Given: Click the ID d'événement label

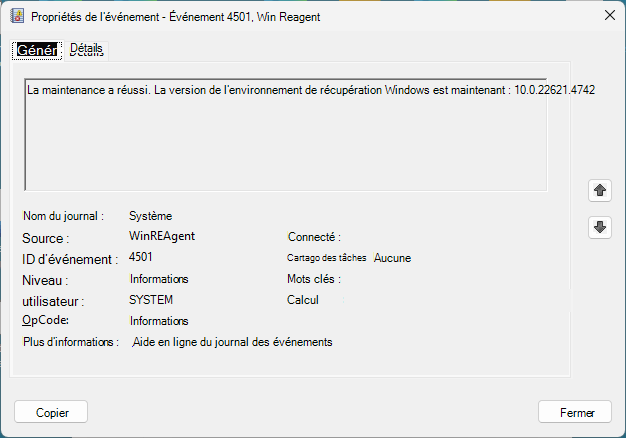Looking at the screenshot, I should (x=70, y=259).
